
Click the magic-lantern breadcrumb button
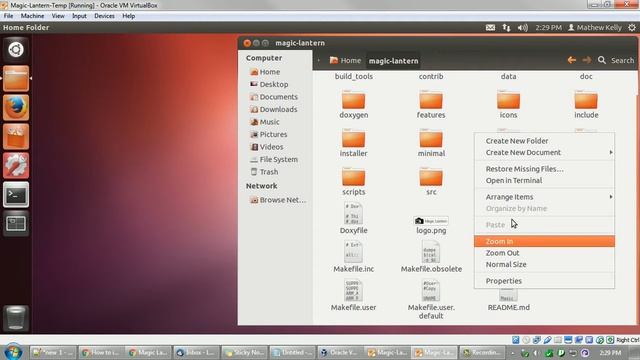click(393, 60)
